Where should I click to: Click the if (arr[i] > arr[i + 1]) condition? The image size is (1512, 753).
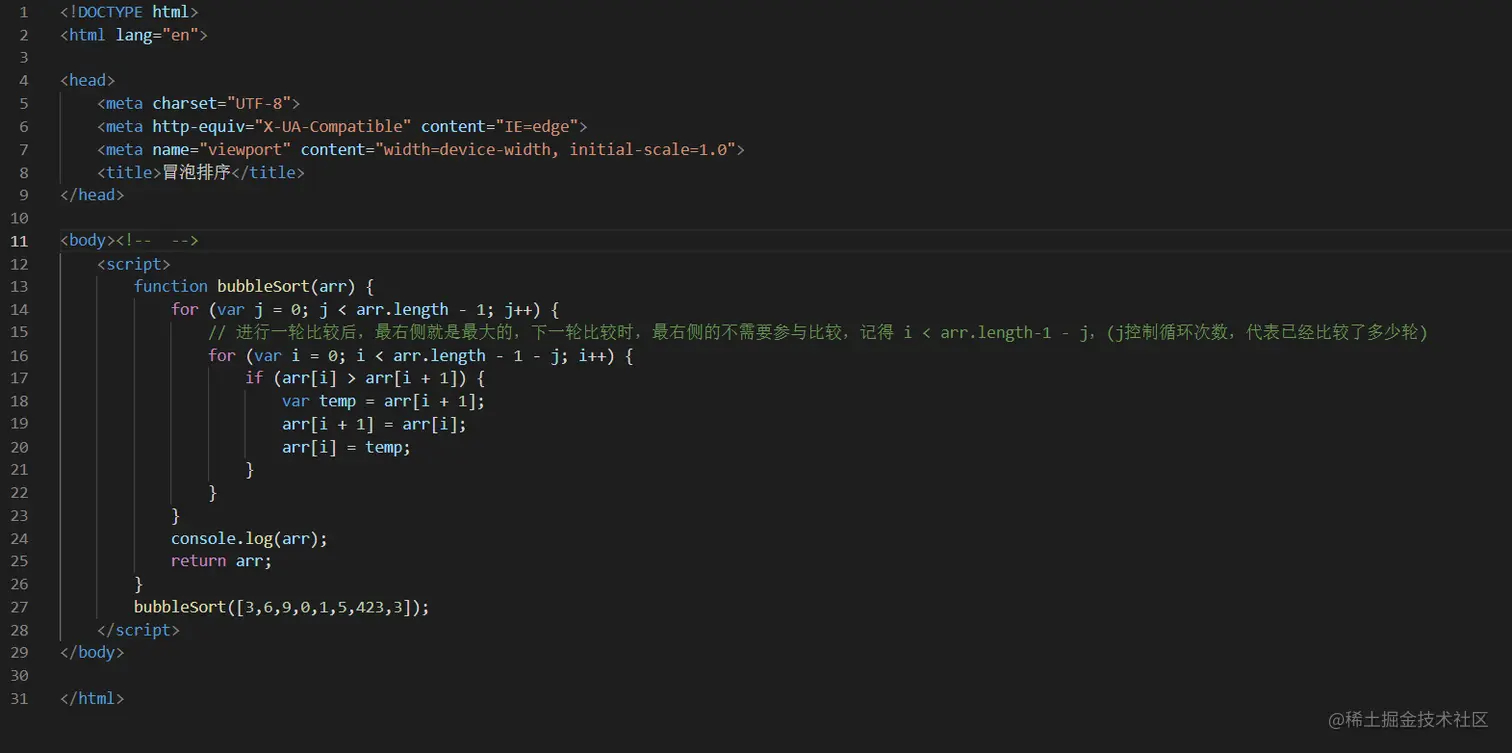click(365, 378)
